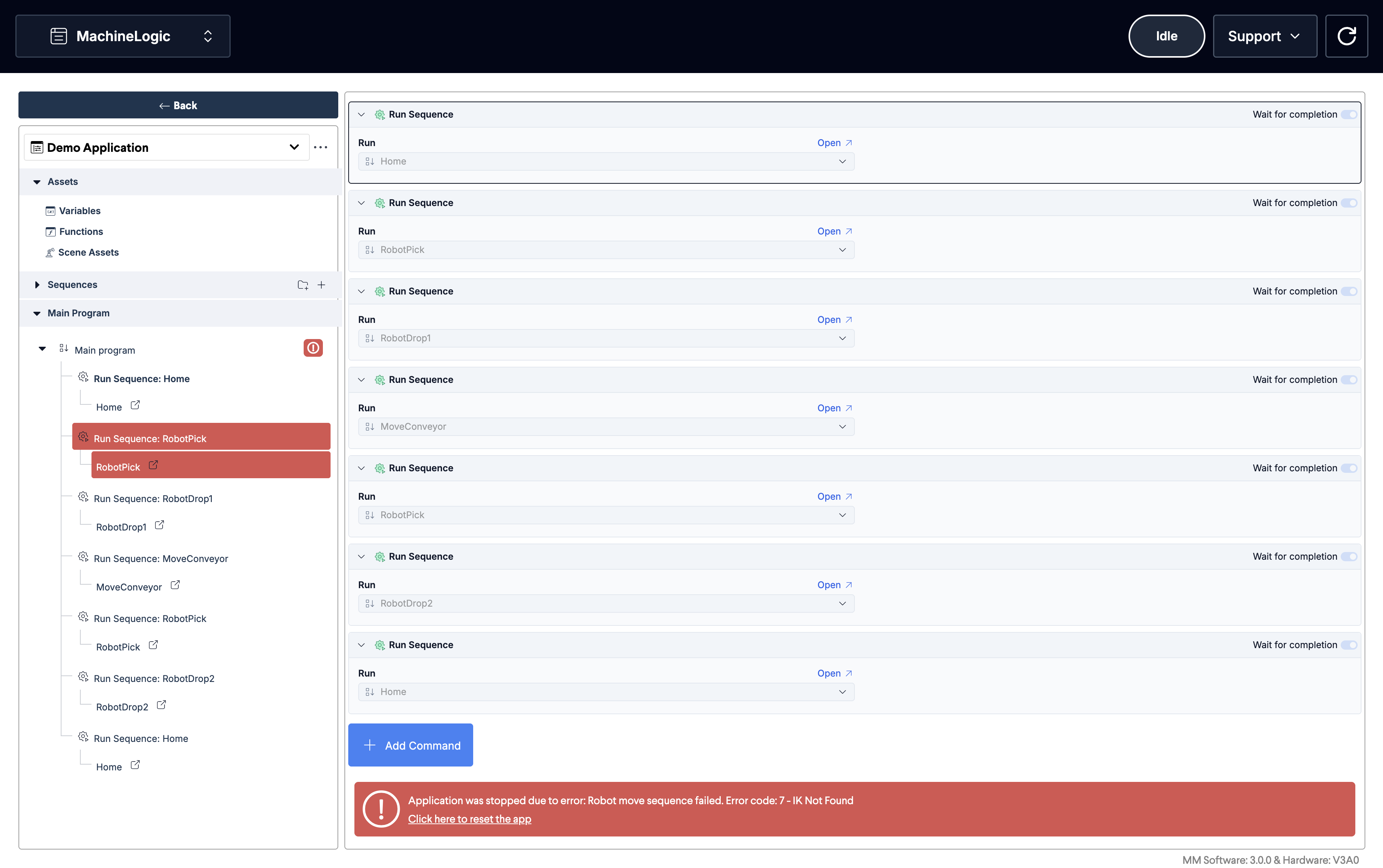
Task: Click gear icon of Run Sequence: MoveConveyor
Action: (x=83, y=557)
